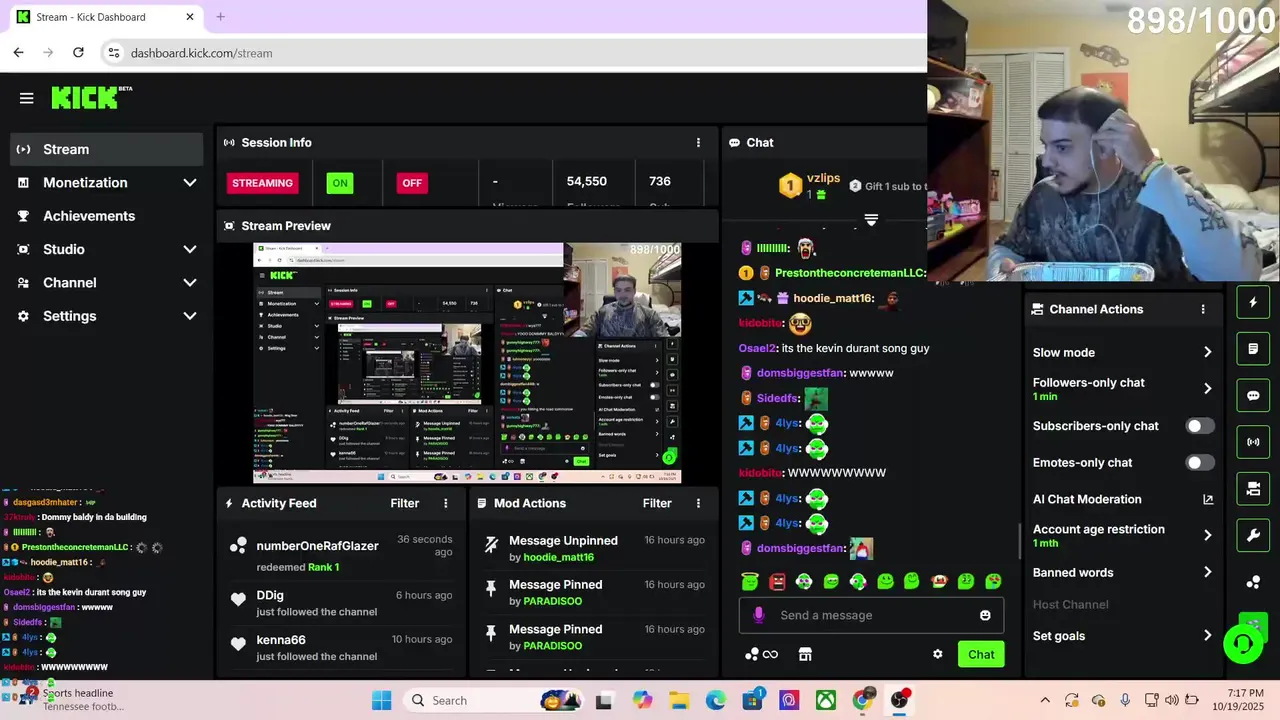1280x720 pixels.
Task: Open Set goals arrow
Action: [x=1207, y=636]
